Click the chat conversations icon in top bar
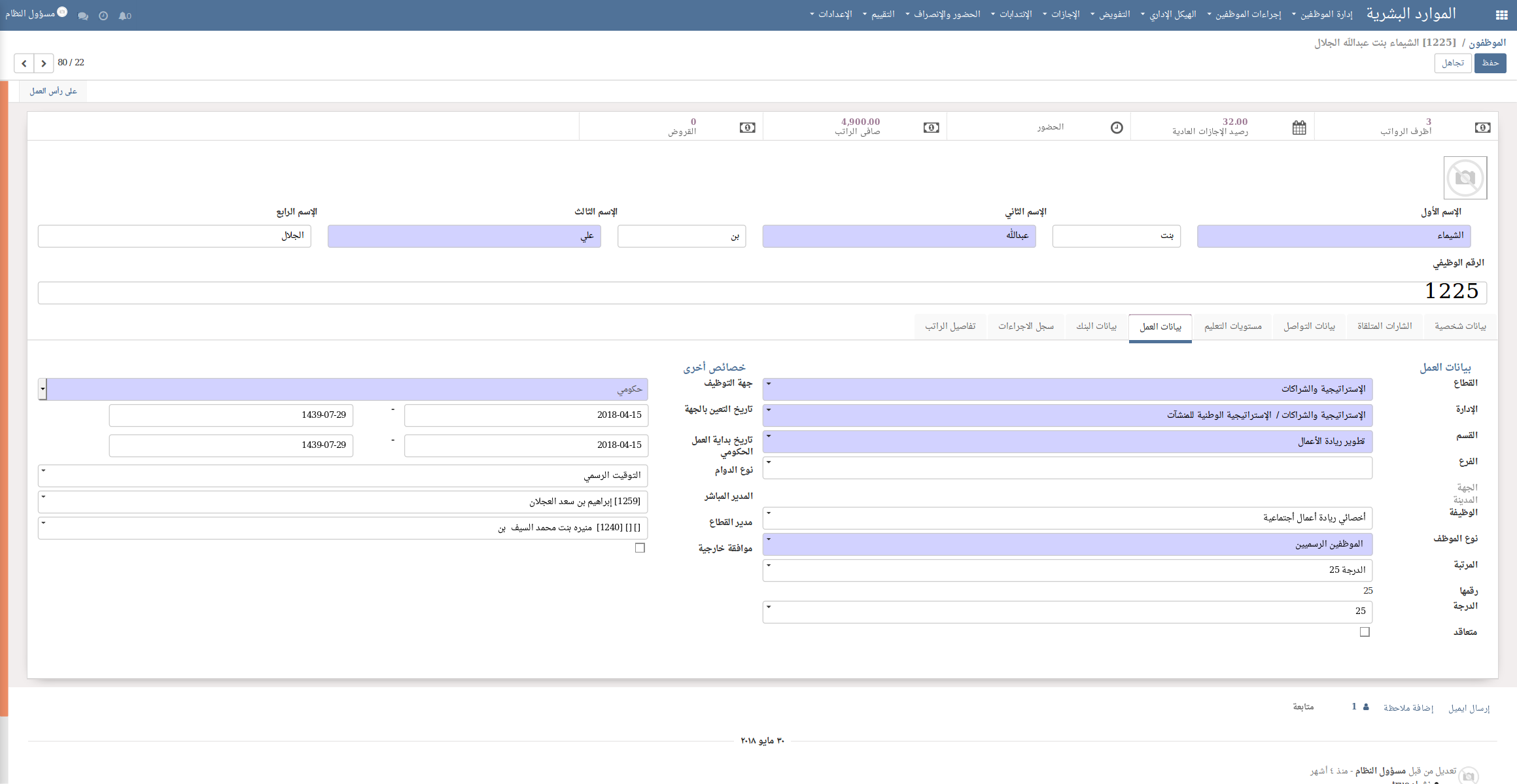 [x=83, y=16]
